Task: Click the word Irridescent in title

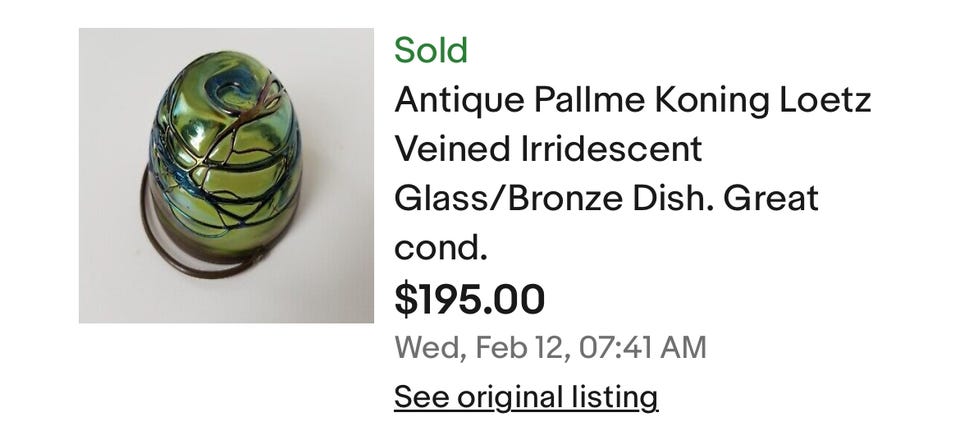Action: (608, 149)
